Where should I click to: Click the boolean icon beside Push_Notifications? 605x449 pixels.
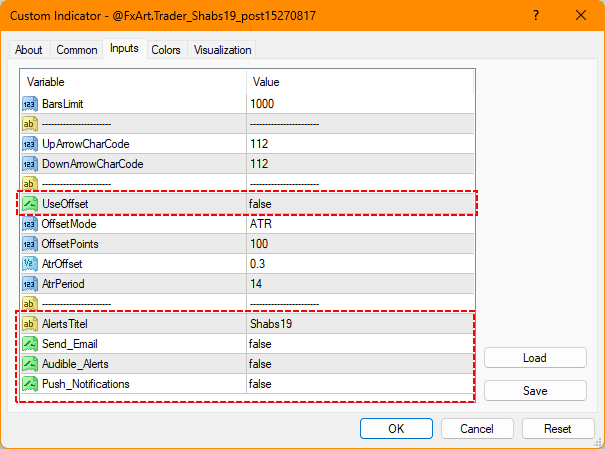pos(30,384)
